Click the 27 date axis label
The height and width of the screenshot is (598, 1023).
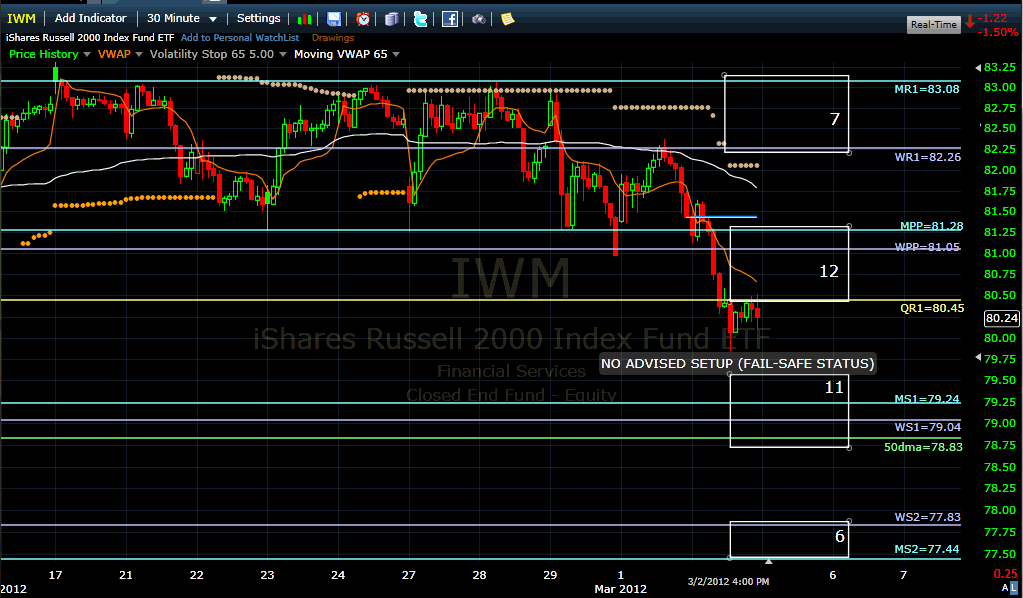[409, 575]
